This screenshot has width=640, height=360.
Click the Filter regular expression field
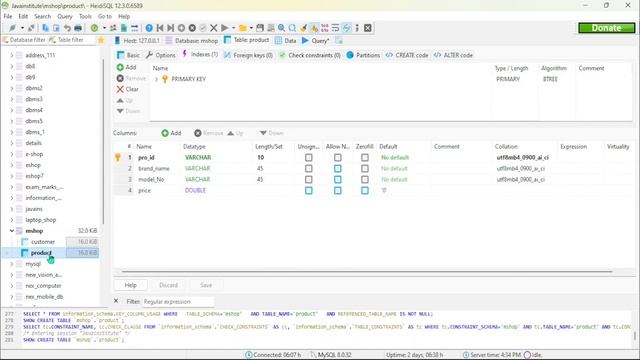178,302
